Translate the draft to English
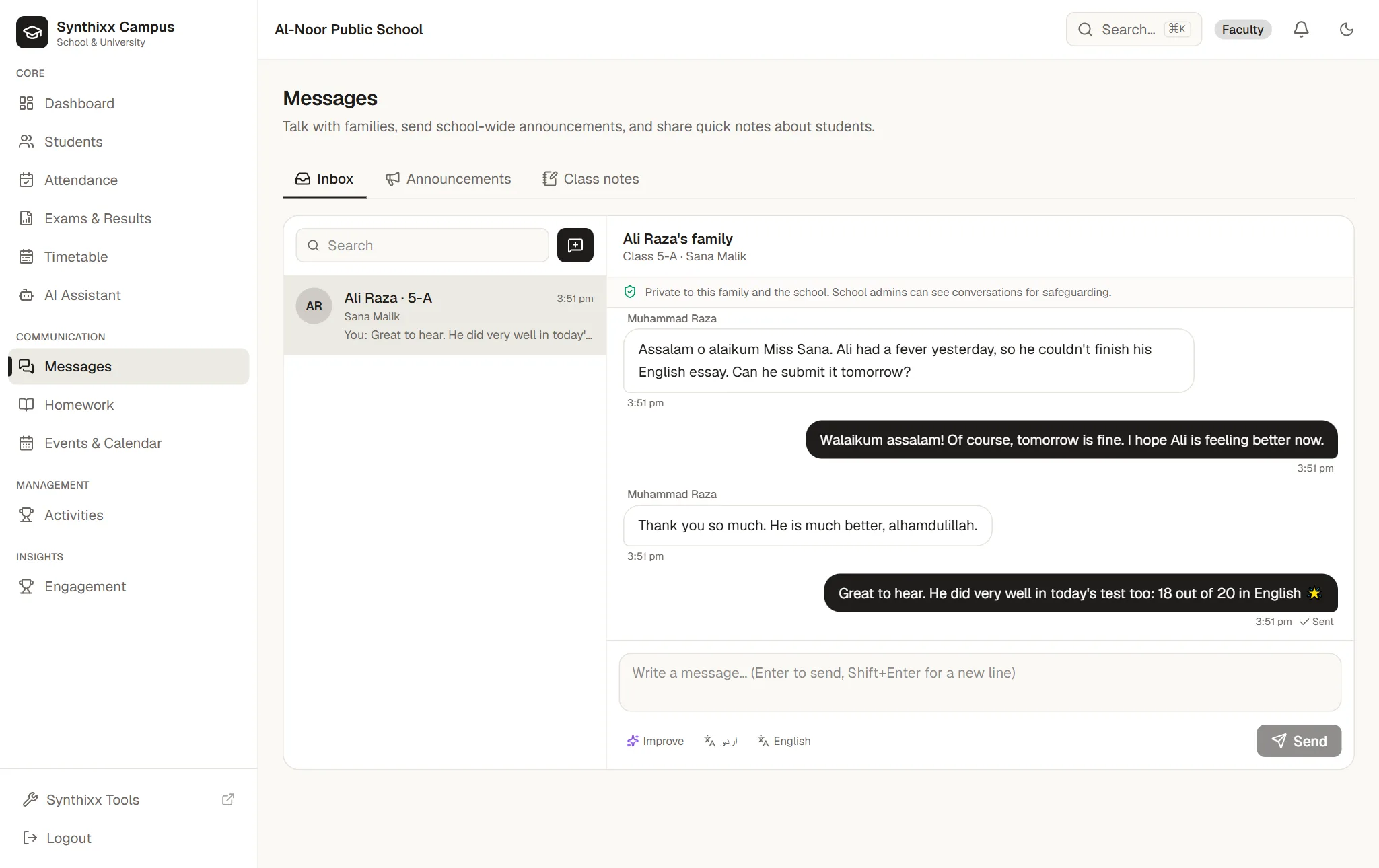Screen dimensions: 1379x868 tap(784, 741)
